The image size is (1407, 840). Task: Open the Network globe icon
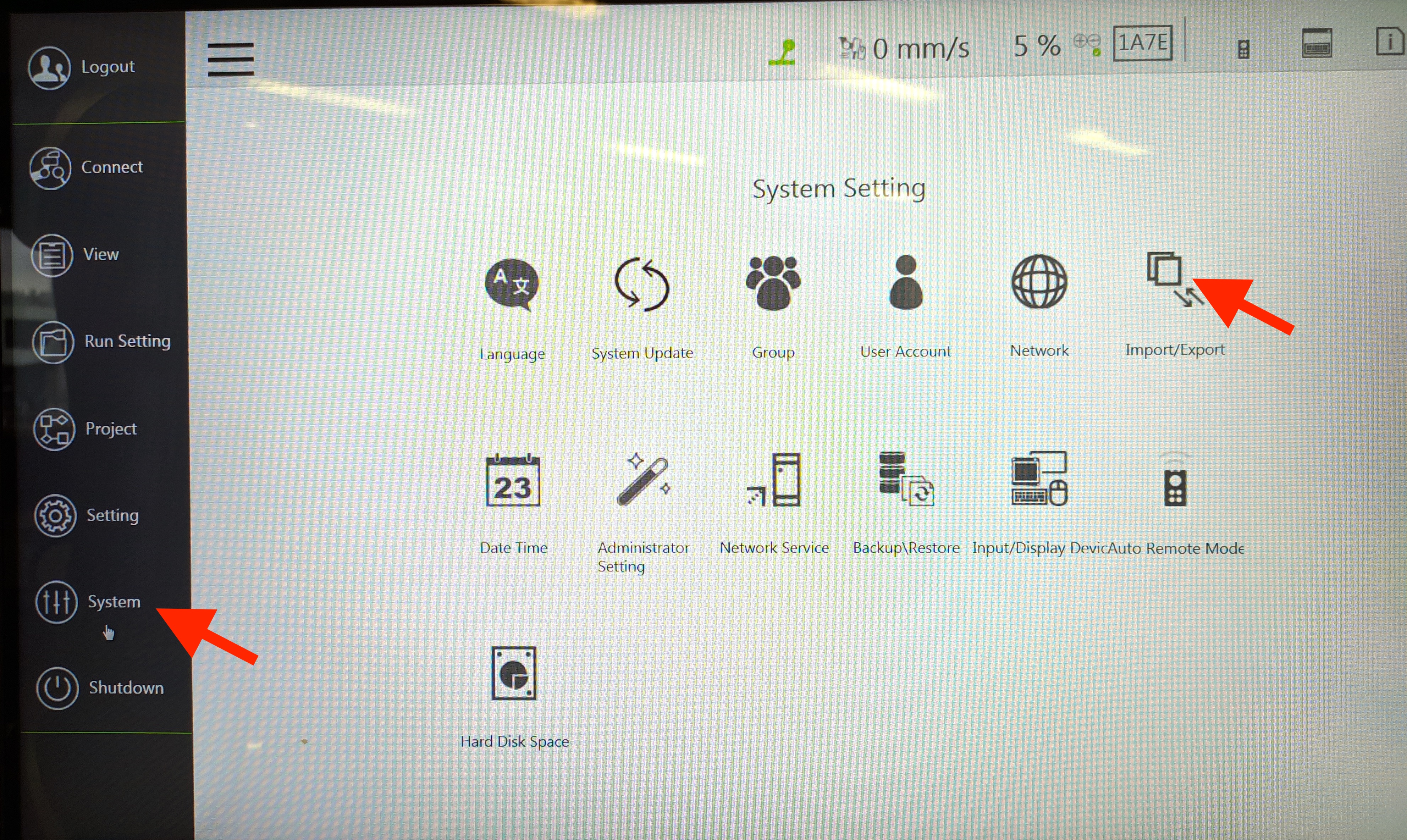pos(1039,282)
